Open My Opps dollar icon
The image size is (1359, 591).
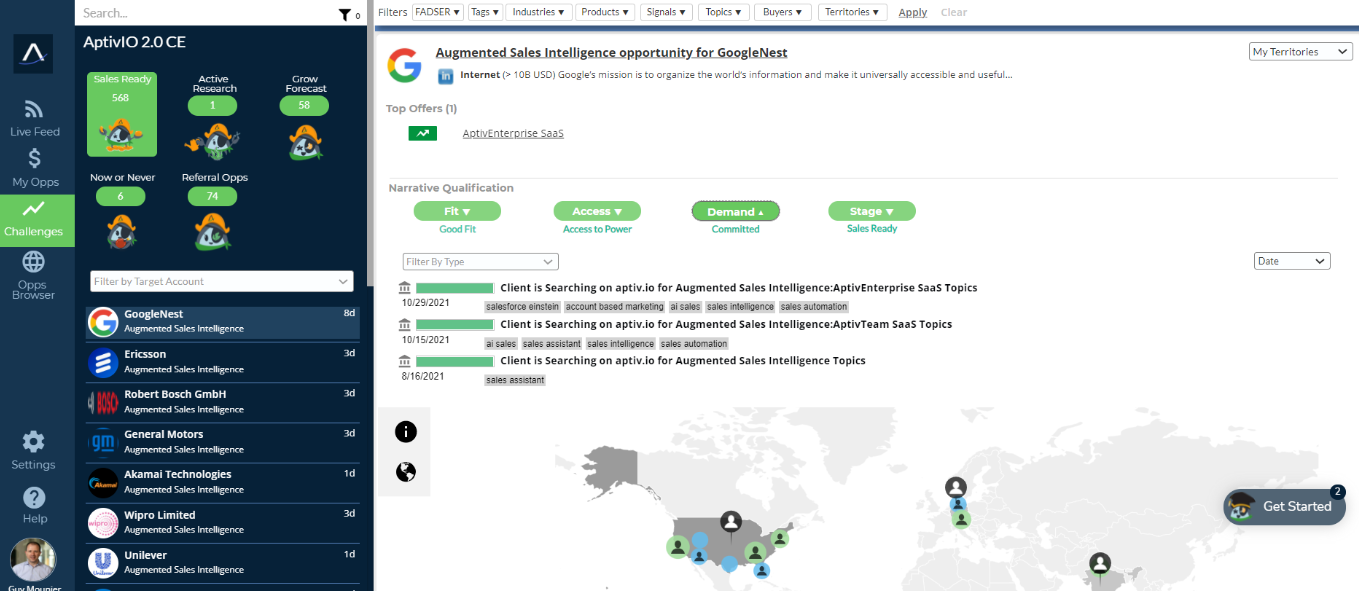click(34, 158)
